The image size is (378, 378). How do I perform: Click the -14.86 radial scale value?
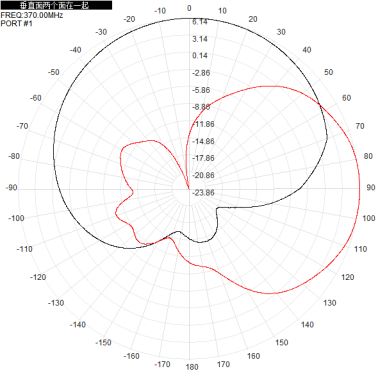(x=203, y=141)
